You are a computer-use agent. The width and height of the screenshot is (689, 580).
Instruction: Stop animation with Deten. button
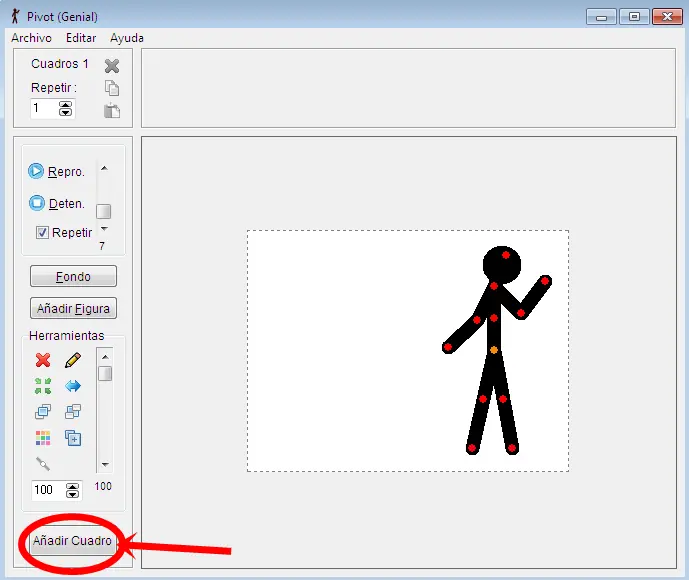pyautogui.click(x=56, y=203)
